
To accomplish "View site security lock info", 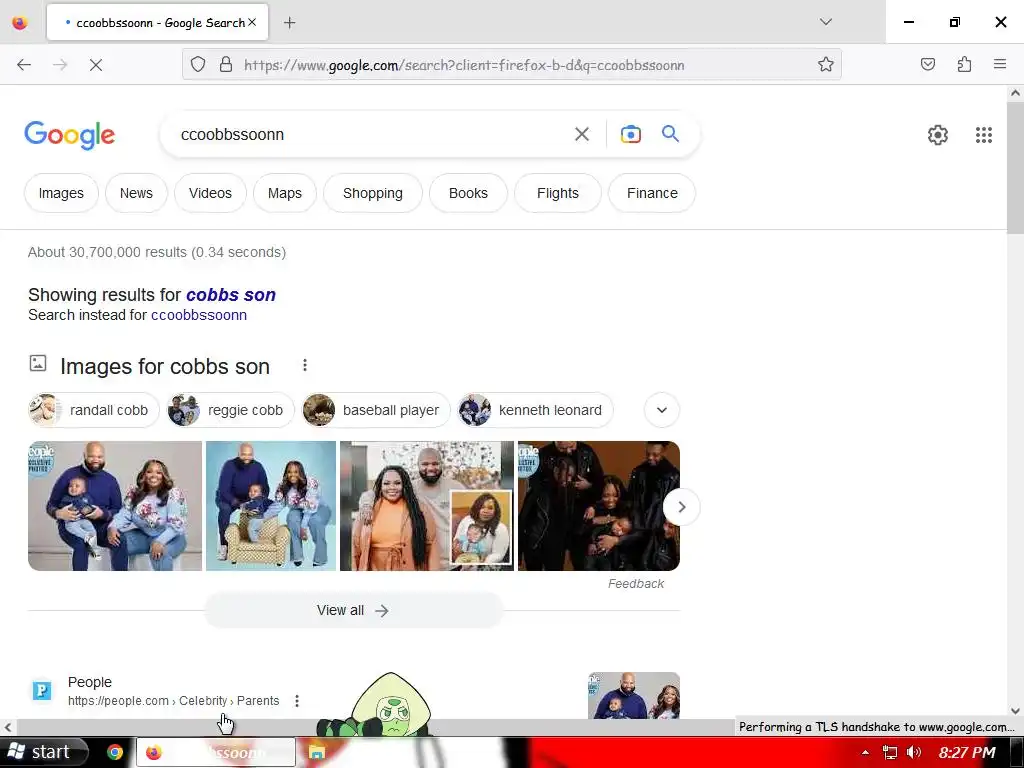I will point(226,65).
